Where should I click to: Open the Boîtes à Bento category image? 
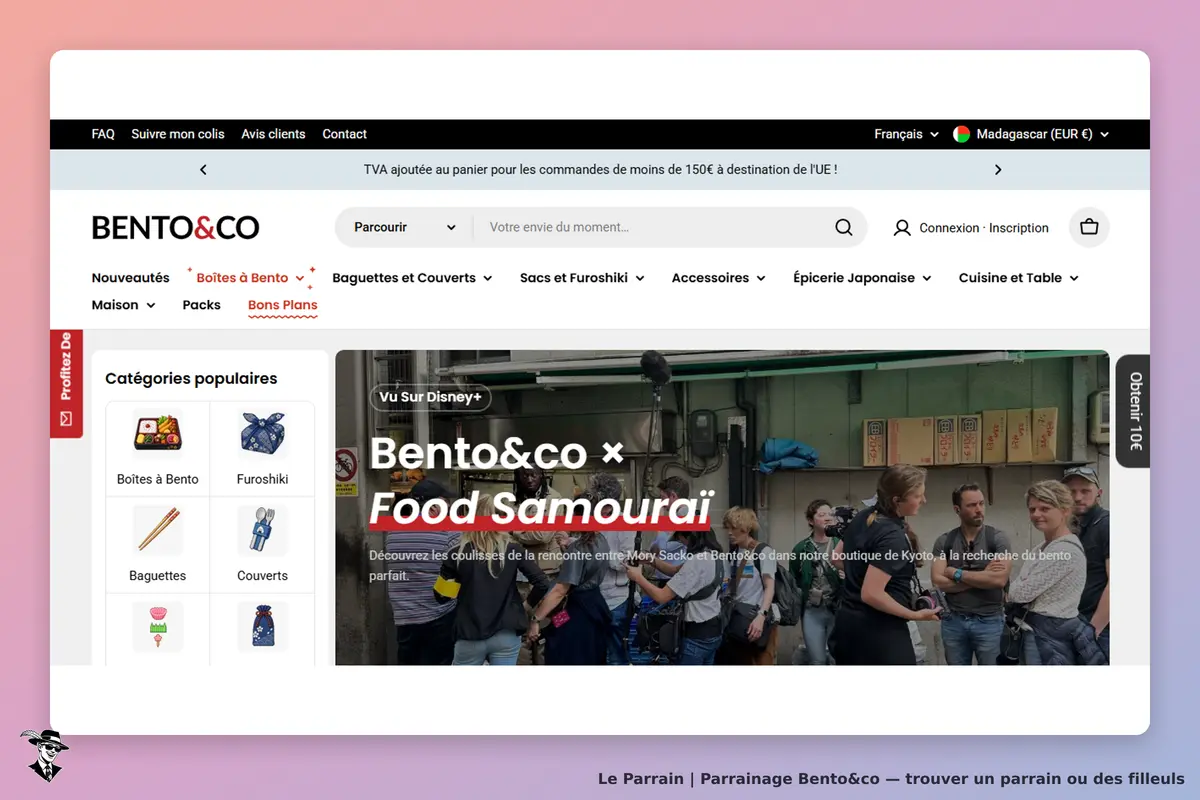158,434
